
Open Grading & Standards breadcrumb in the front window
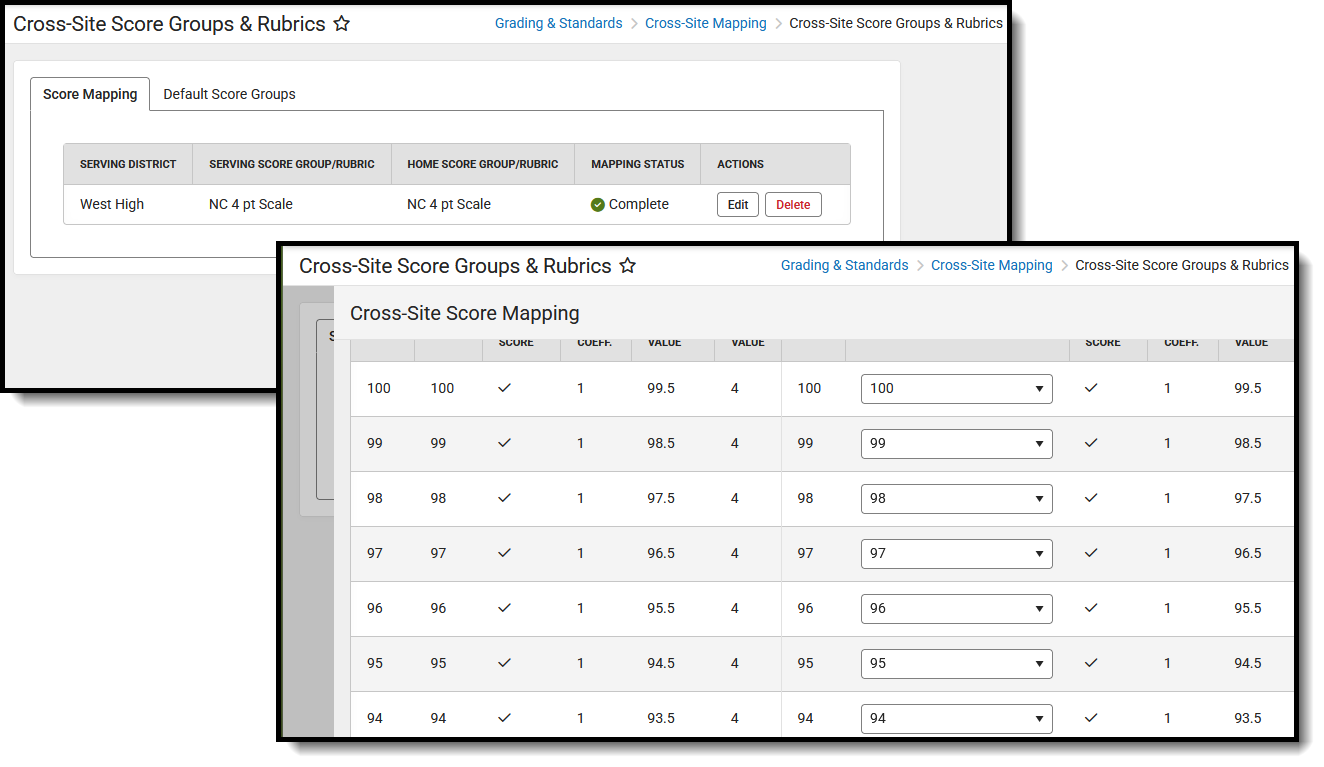(845, 265)
